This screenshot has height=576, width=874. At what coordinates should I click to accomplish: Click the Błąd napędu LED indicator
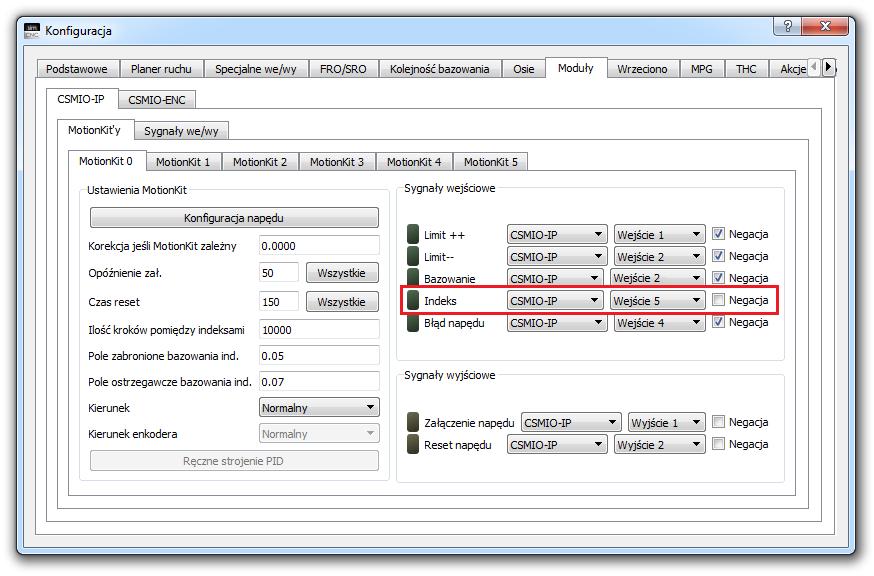pyautogui.click(x=412, y=322)
